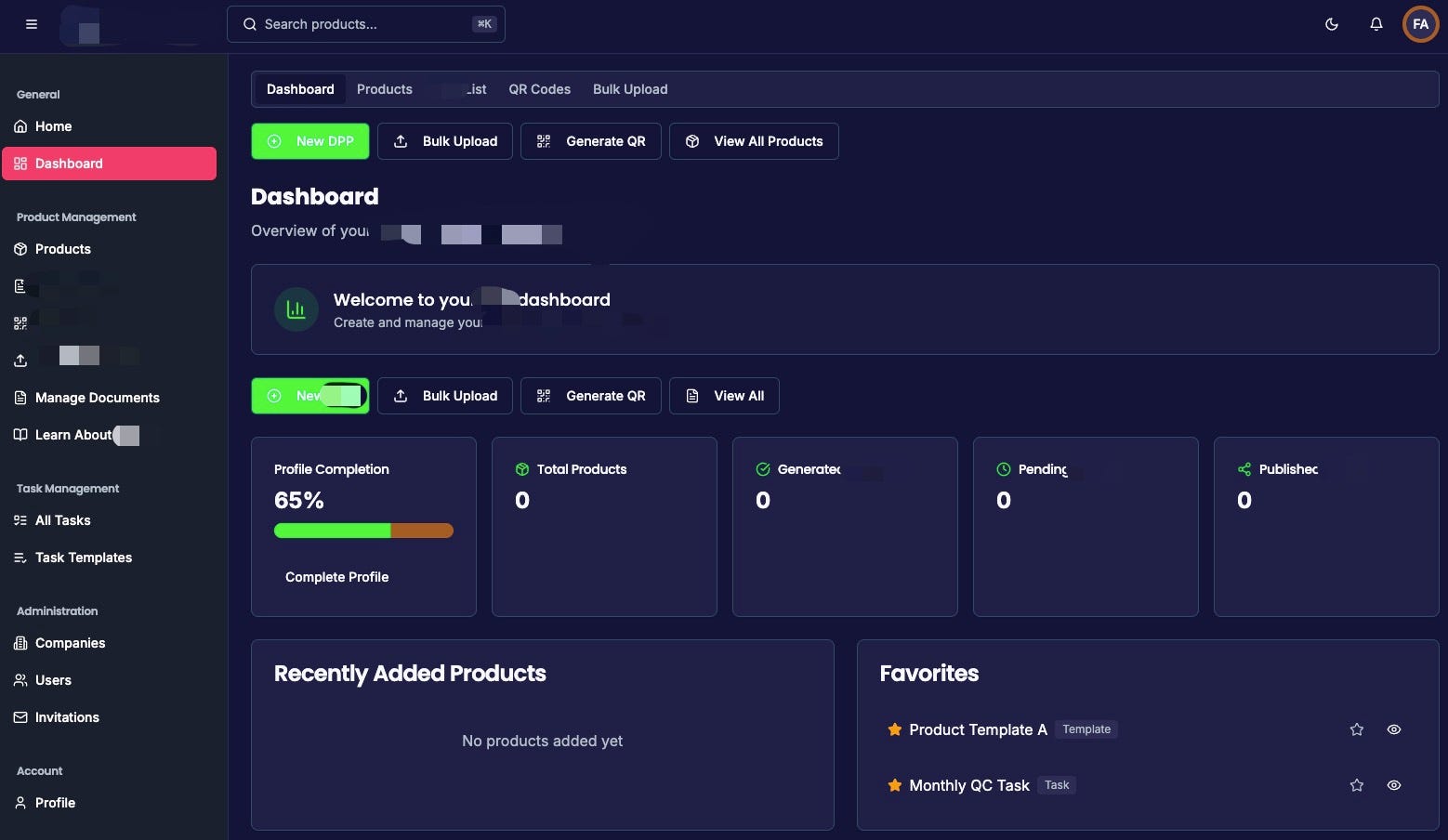Click the Task badge beside Monthly QC Task
1448x840 pixels.
pos(1057,785)
